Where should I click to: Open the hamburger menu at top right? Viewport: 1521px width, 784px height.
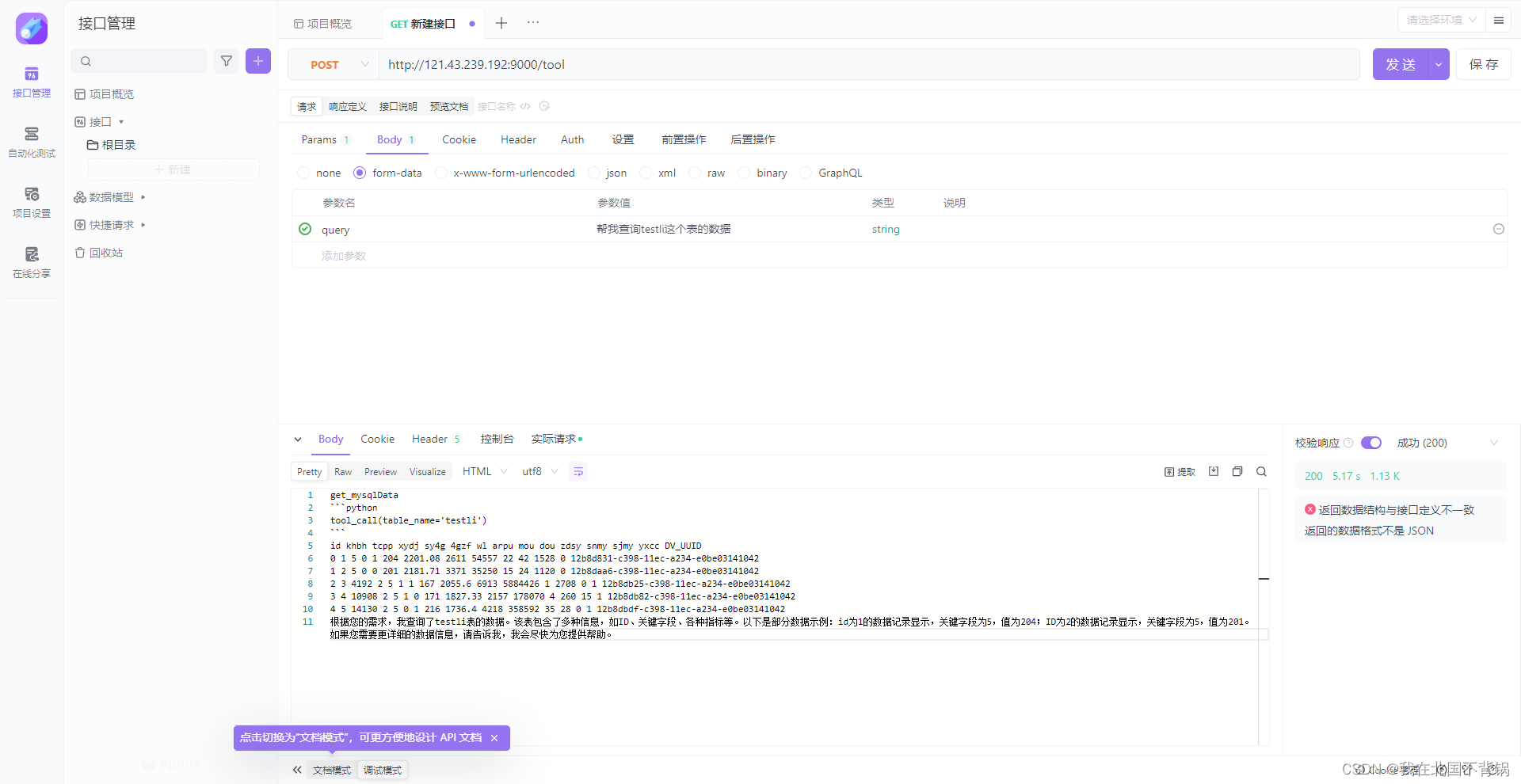(1499, 21)
